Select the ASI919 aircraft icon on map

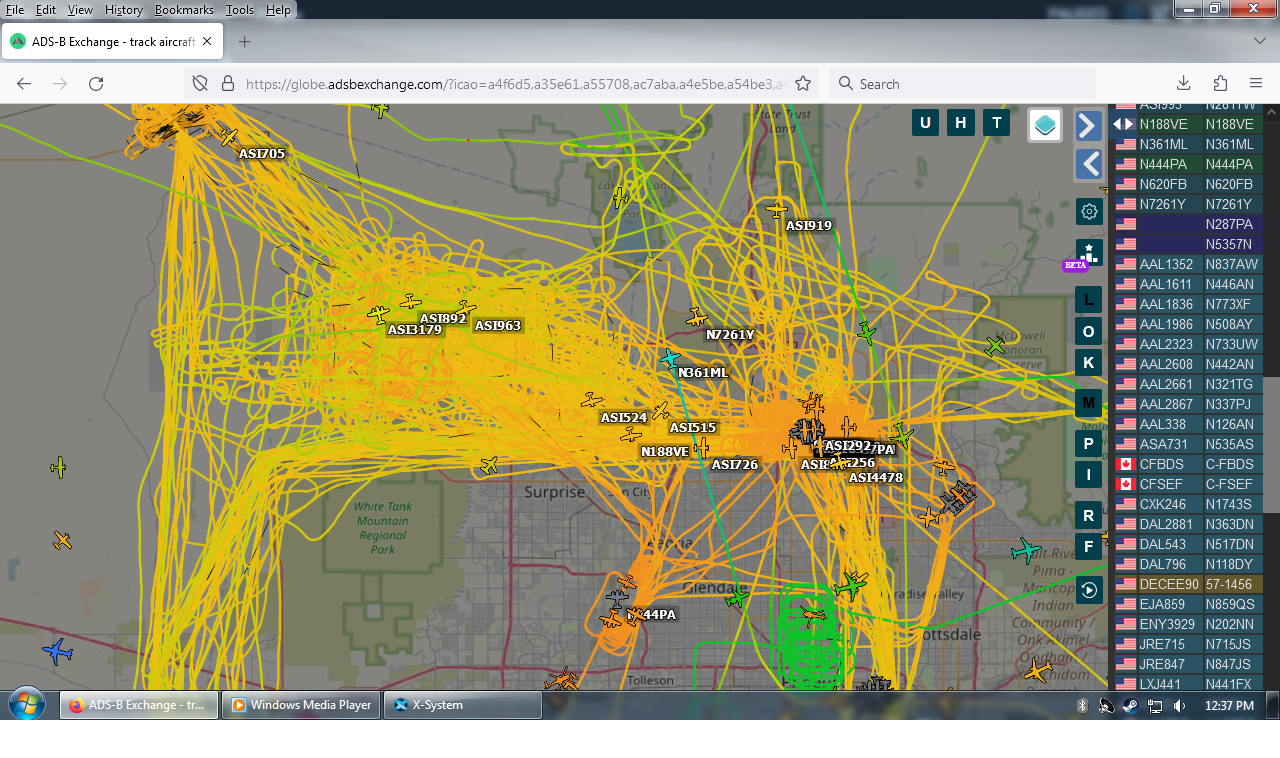(777, 210)
